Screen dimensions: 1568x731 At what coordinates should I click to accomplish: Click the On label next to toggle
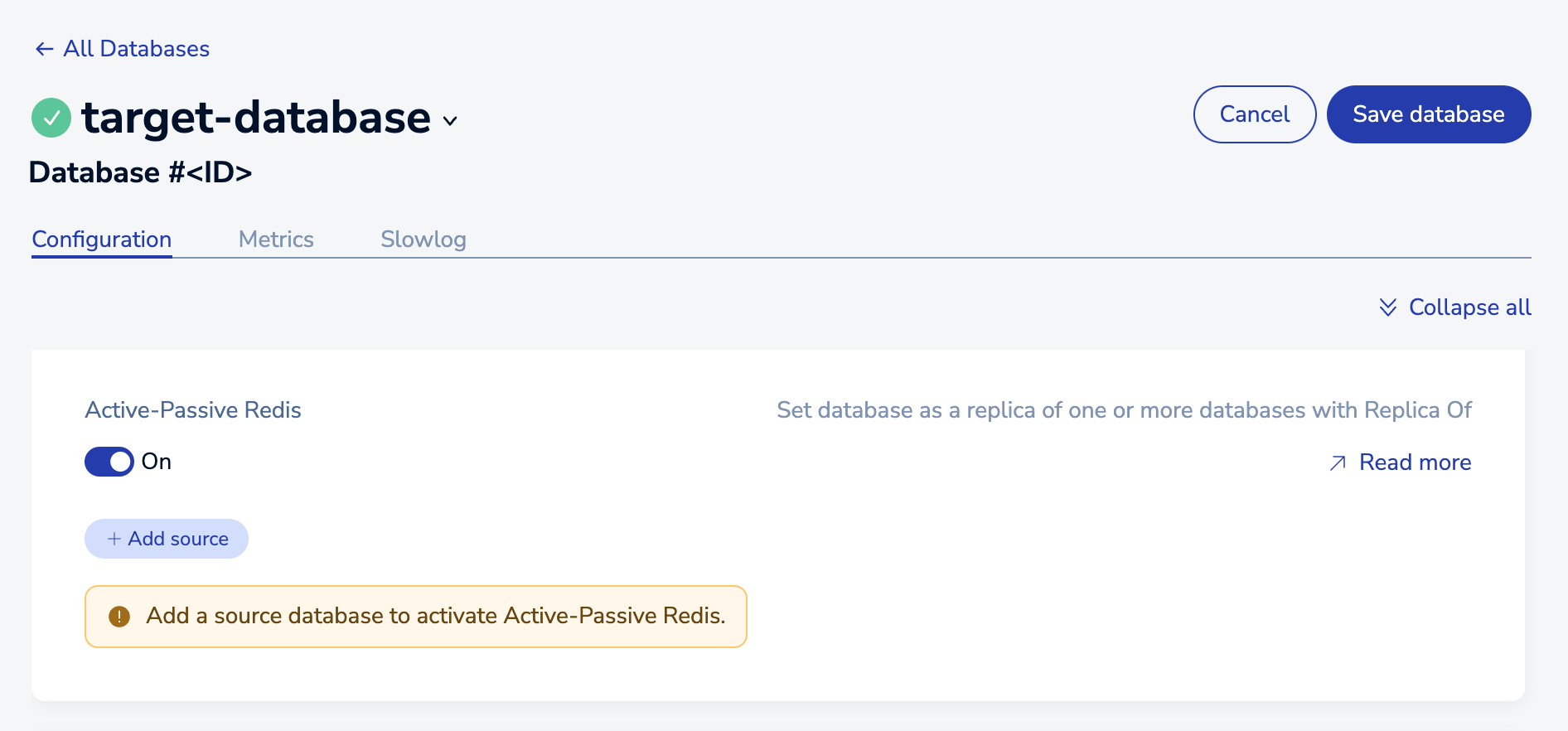[157, 462]
